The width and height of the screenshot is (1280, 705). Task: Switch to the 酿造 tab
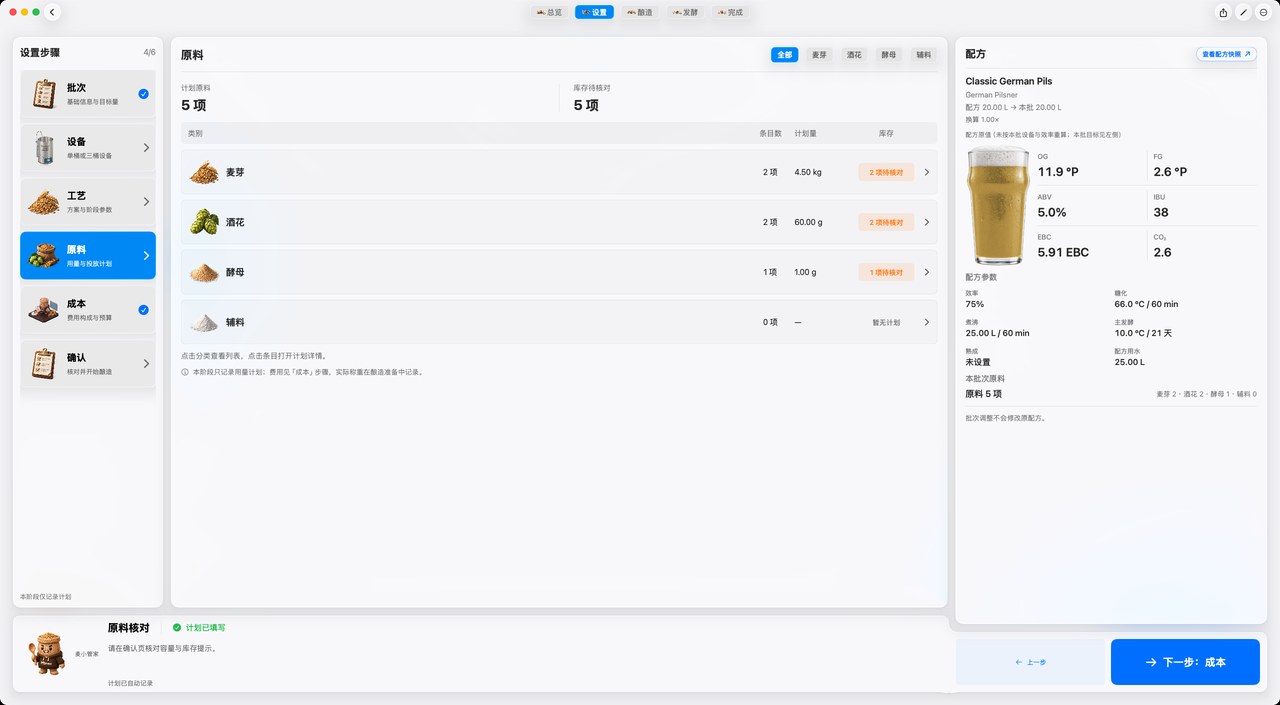point(640,12)
